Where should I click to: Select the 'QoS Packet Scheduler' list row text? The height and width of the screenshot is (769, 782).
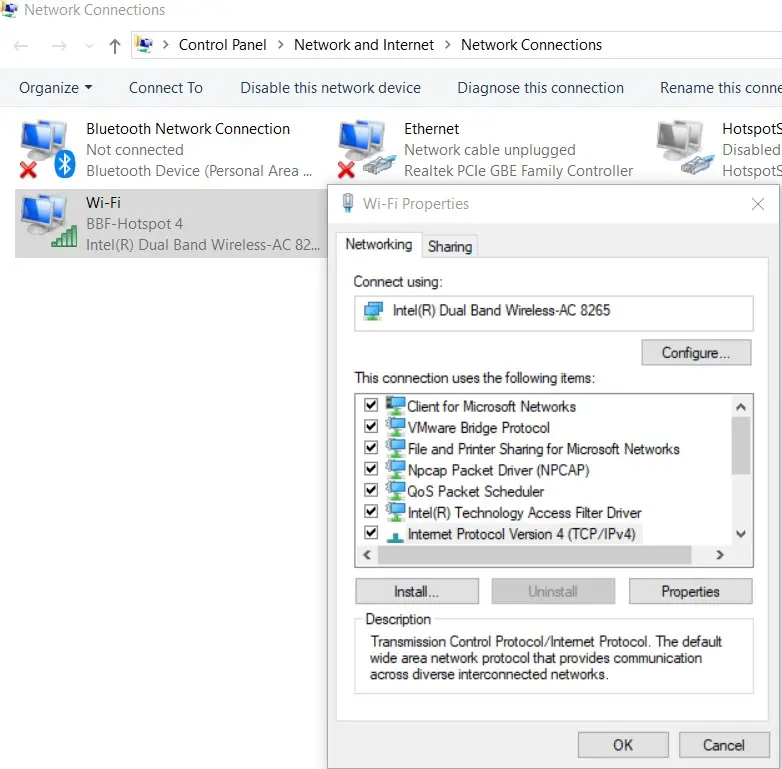(475, 491)
